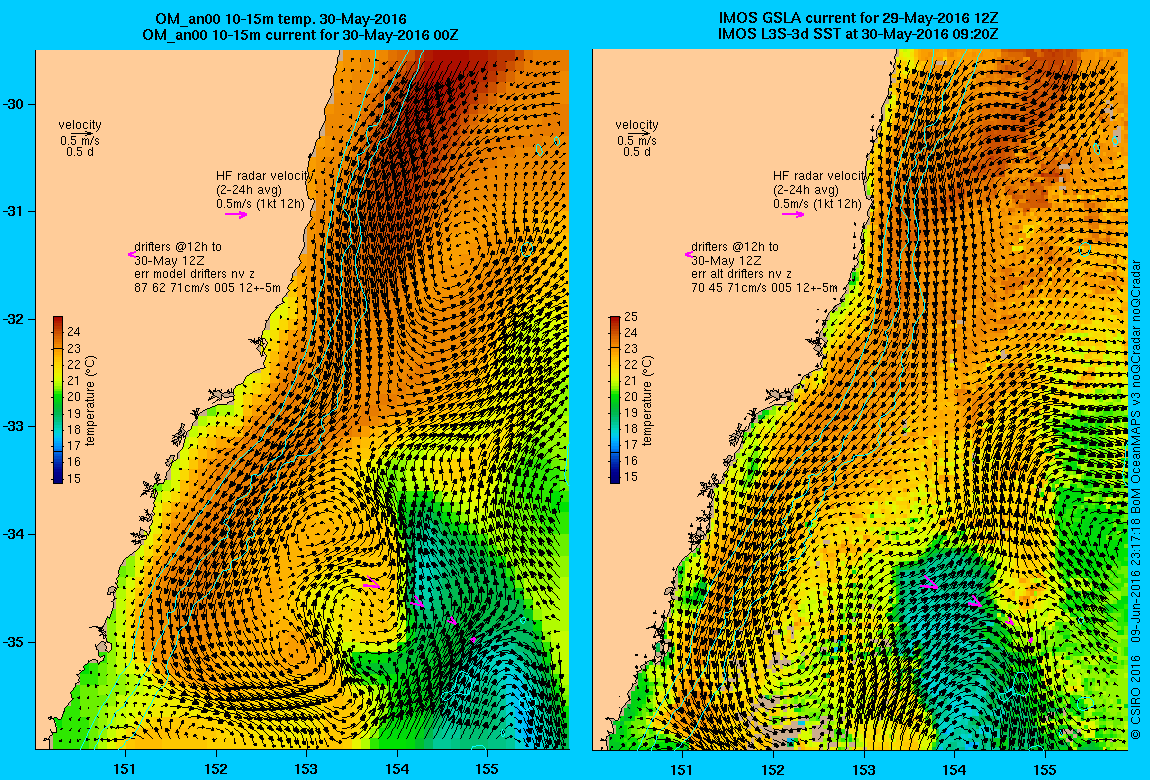
Task: Click 'temperature (°C)' label on right color bar
Action: [647, 400]
